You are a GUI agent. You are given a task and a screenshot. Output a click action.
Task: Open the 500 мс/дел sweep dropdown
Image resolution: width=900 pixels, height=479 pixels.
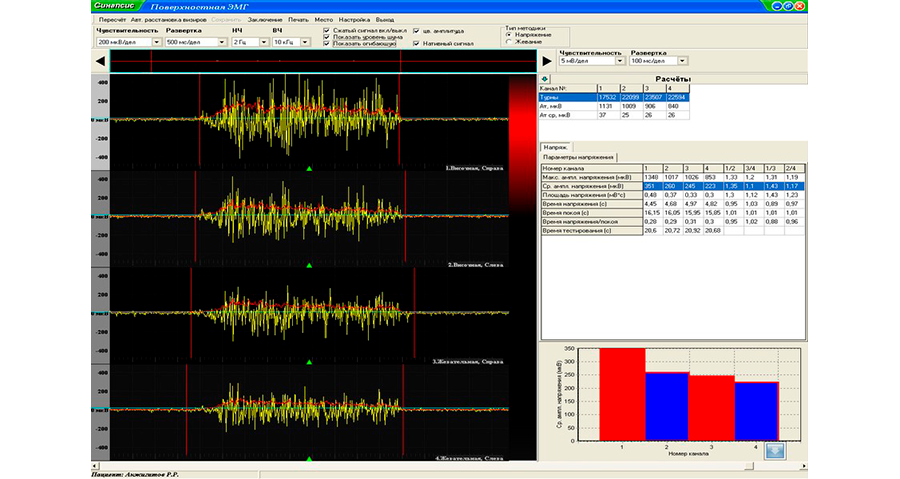point(222,43)
